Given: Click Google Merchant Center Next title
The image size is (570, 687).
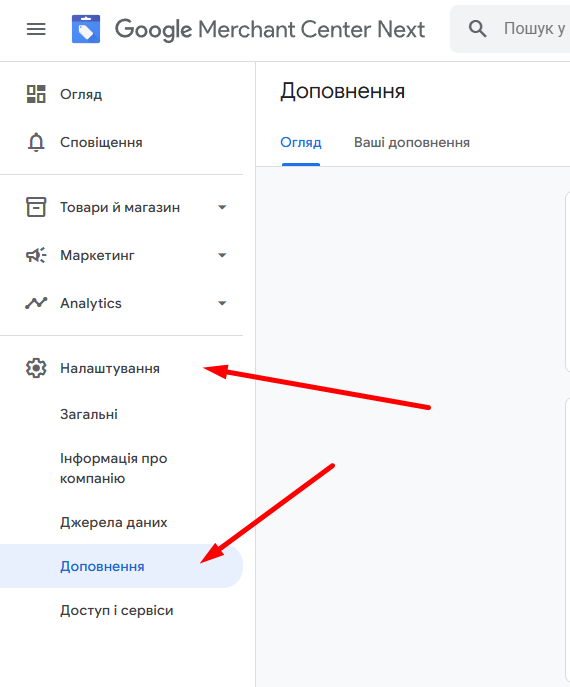Looking at the screenshot, I should 270,30.
